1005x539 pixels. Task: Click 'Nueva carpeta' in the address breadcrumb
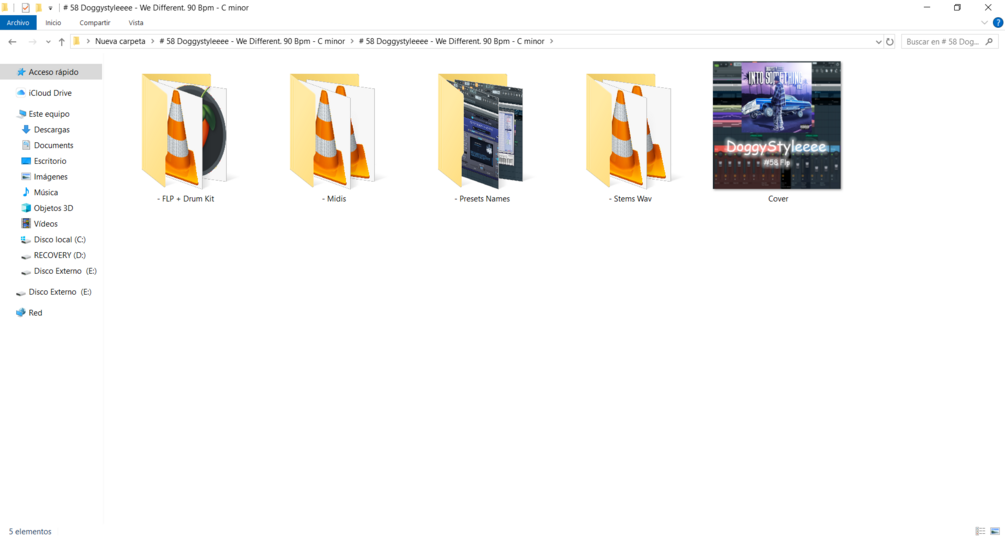(120, 41)
